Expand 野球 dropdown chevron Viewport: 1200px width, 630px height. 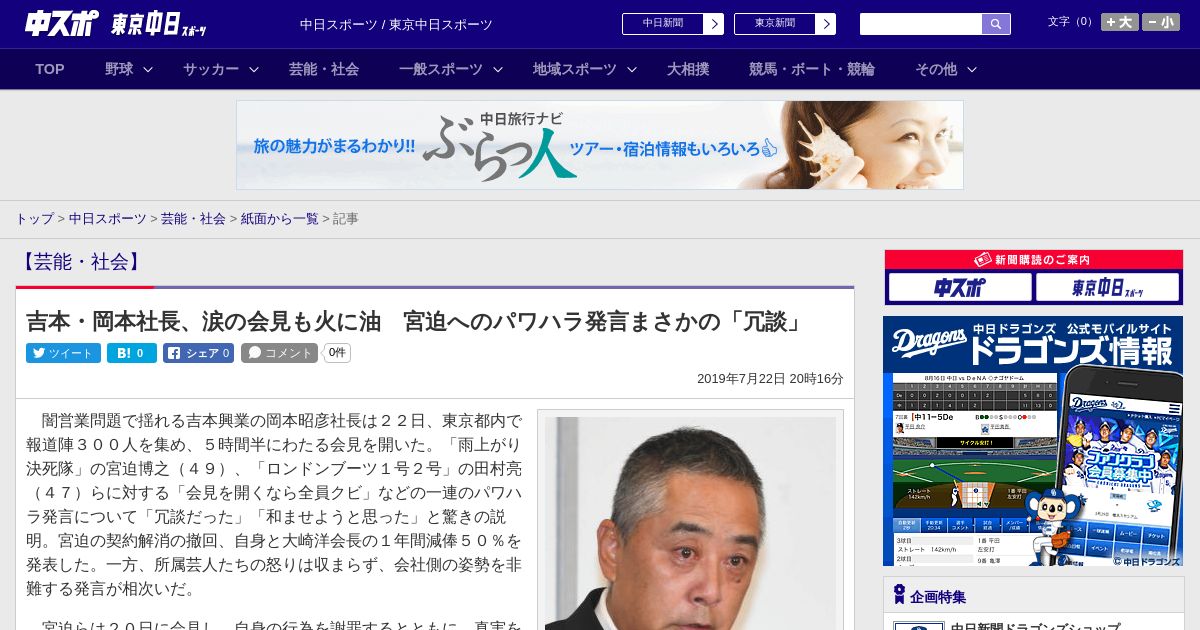(148, 69)
